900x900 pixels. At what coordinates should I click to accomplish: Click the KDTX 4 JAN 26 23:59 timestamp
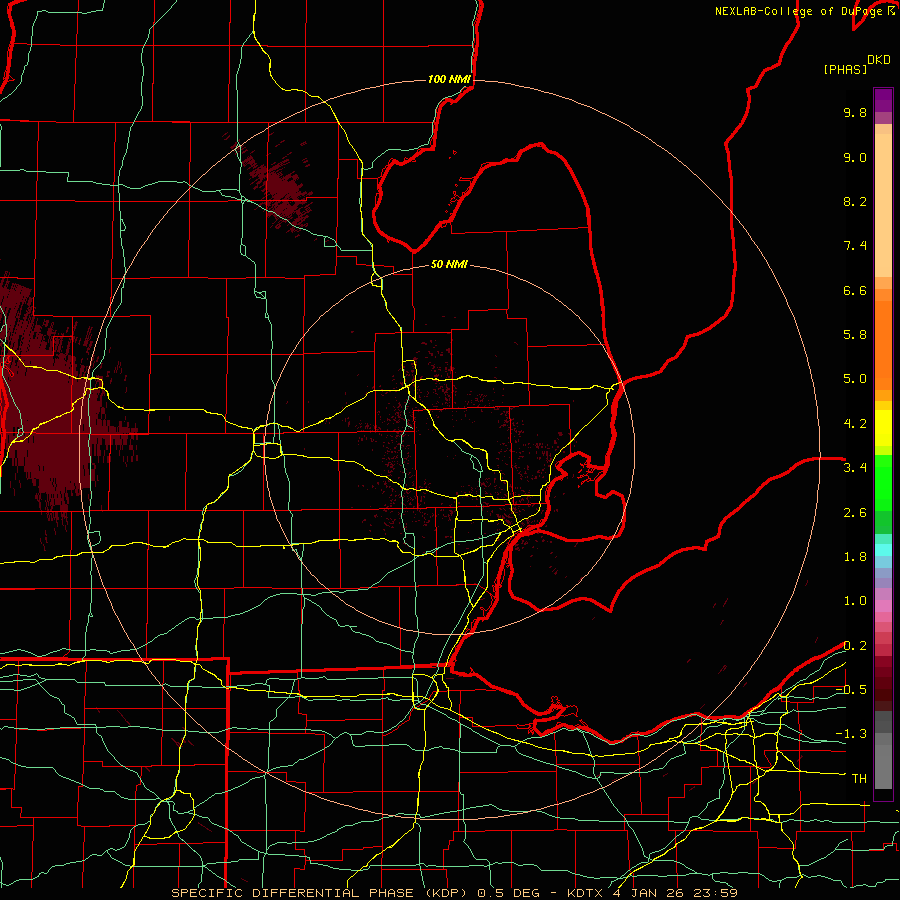(x=652, y=893)
